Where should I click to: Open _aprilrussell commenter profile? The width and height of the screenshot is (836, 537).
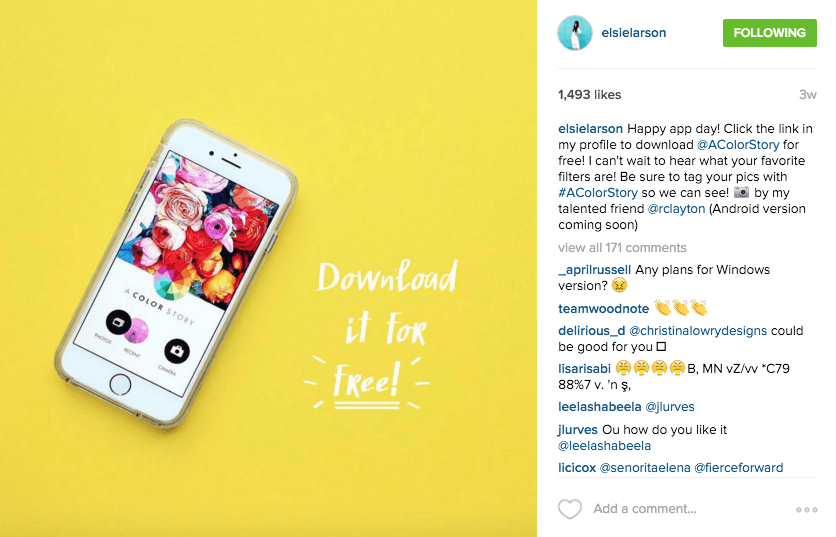594,270
